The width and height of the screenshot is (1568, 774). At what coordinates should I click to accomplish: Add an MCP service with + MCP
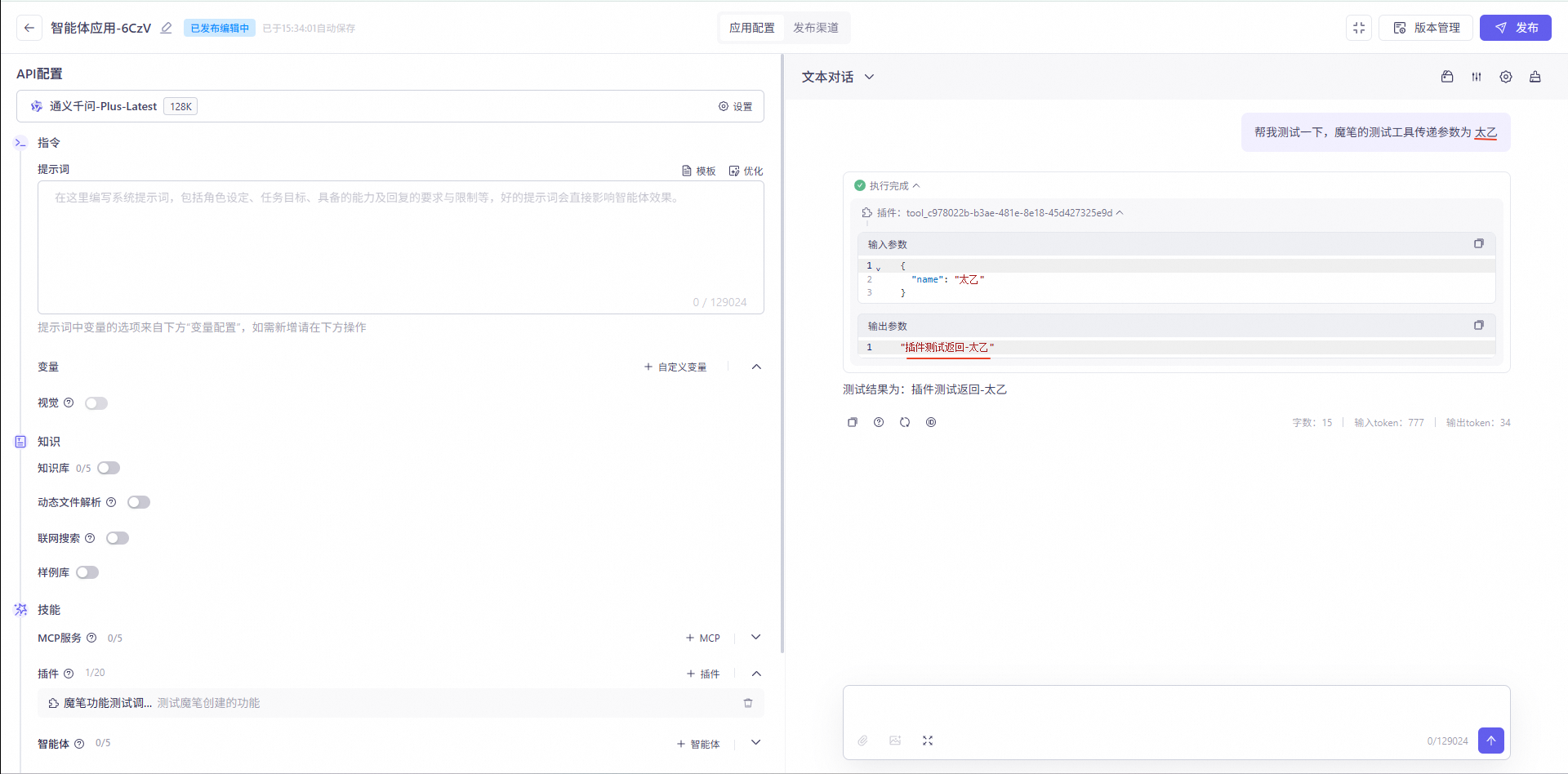702,638
